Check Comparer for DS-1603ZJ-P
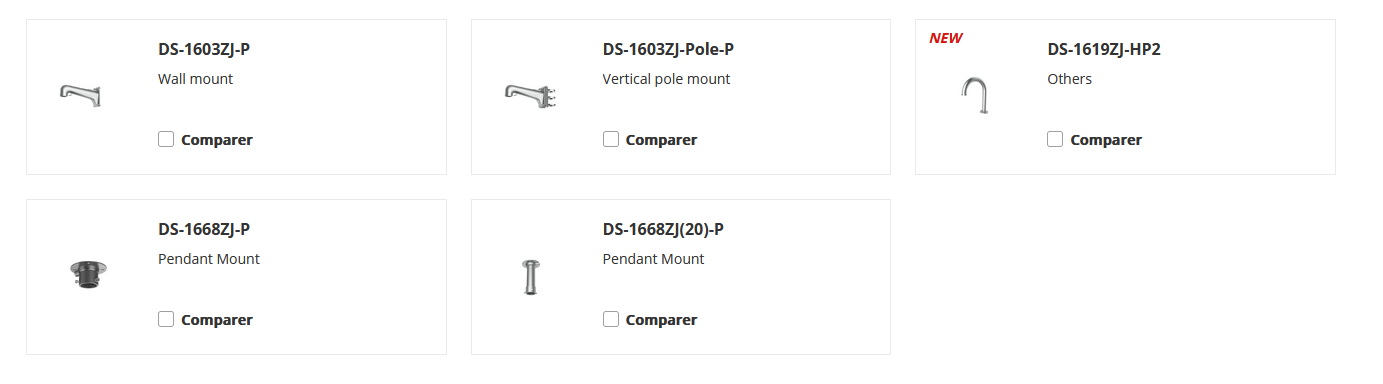The height and width of the screenshot is (384, 1383). (x=166, y=139)
